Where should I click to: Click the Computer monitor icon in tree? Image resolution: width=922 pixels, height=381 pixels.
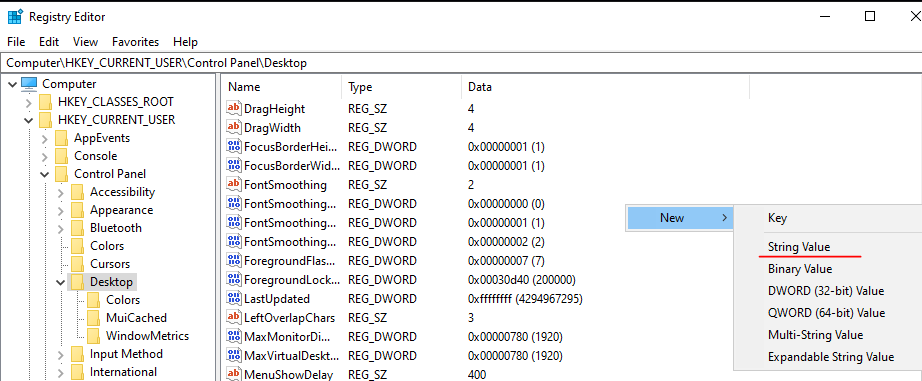point(29,84)
